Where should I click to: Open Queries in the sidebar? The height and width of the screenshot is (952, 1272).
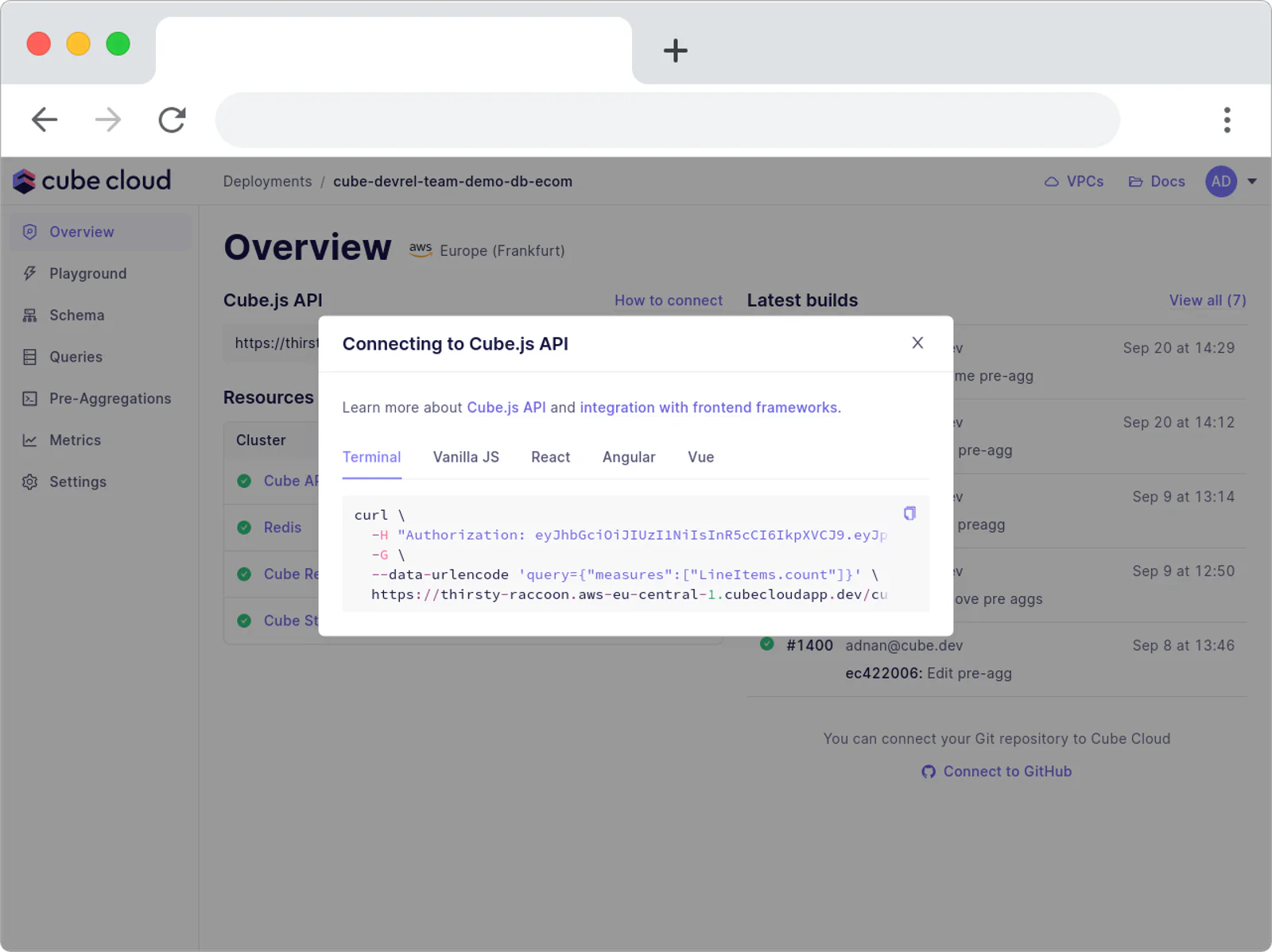click(100, 357)
